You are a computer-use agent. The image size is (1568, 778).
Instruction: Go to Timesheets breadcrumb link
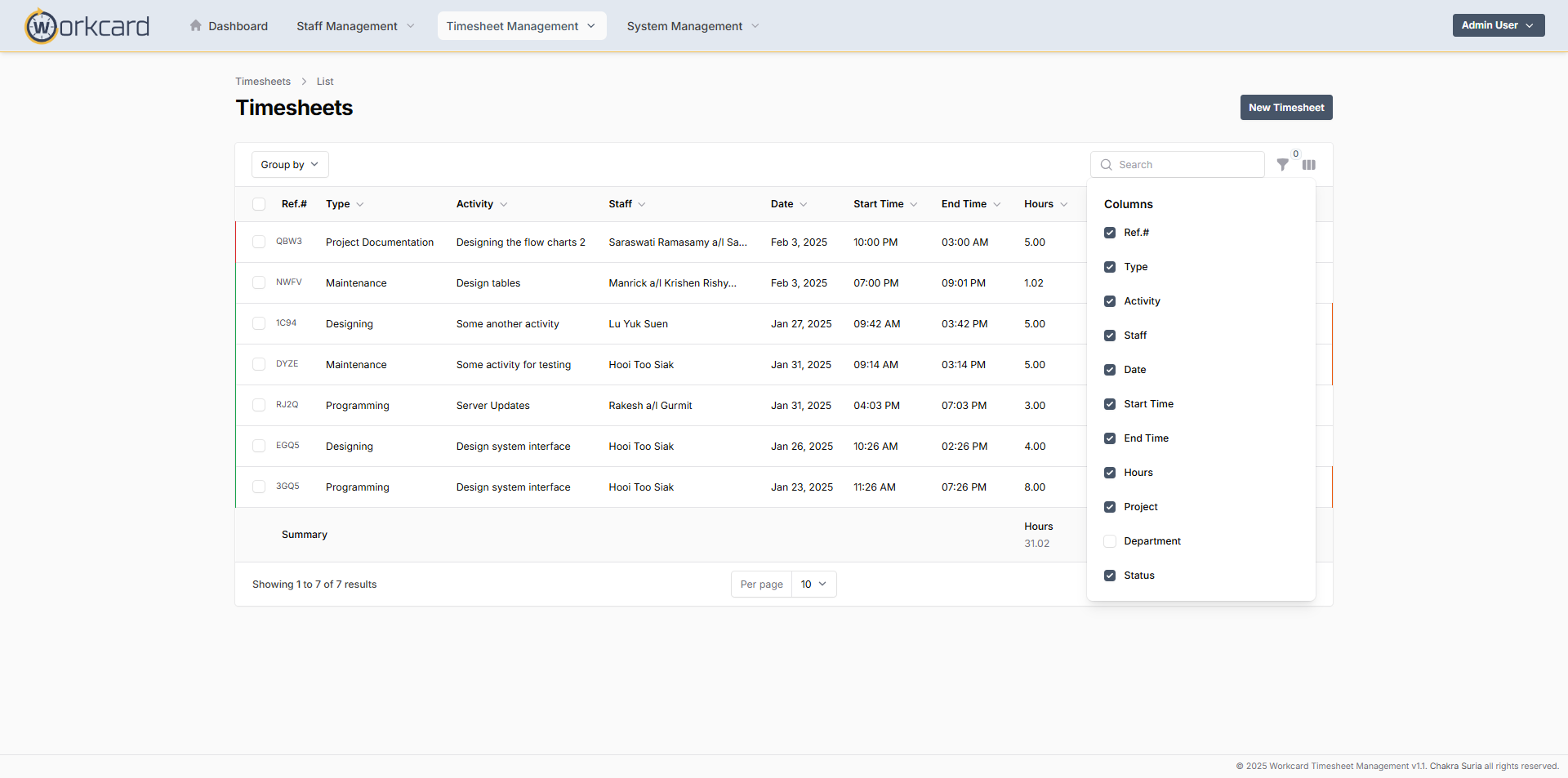click(263, 82)
